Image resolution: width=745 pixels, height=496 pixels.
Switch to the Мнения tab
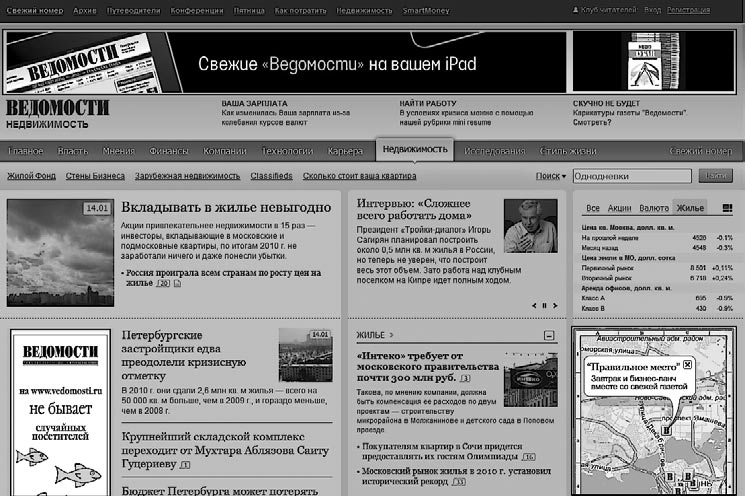point(119,151)
